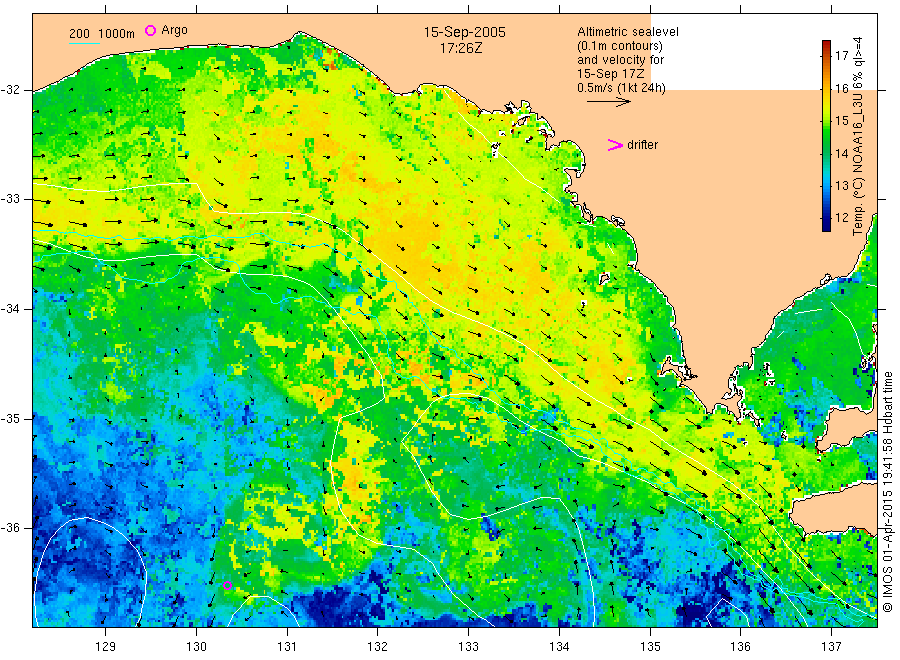Click the latitude label -33
This screenshot has height=660, width=900.
[x=10, y=199]
